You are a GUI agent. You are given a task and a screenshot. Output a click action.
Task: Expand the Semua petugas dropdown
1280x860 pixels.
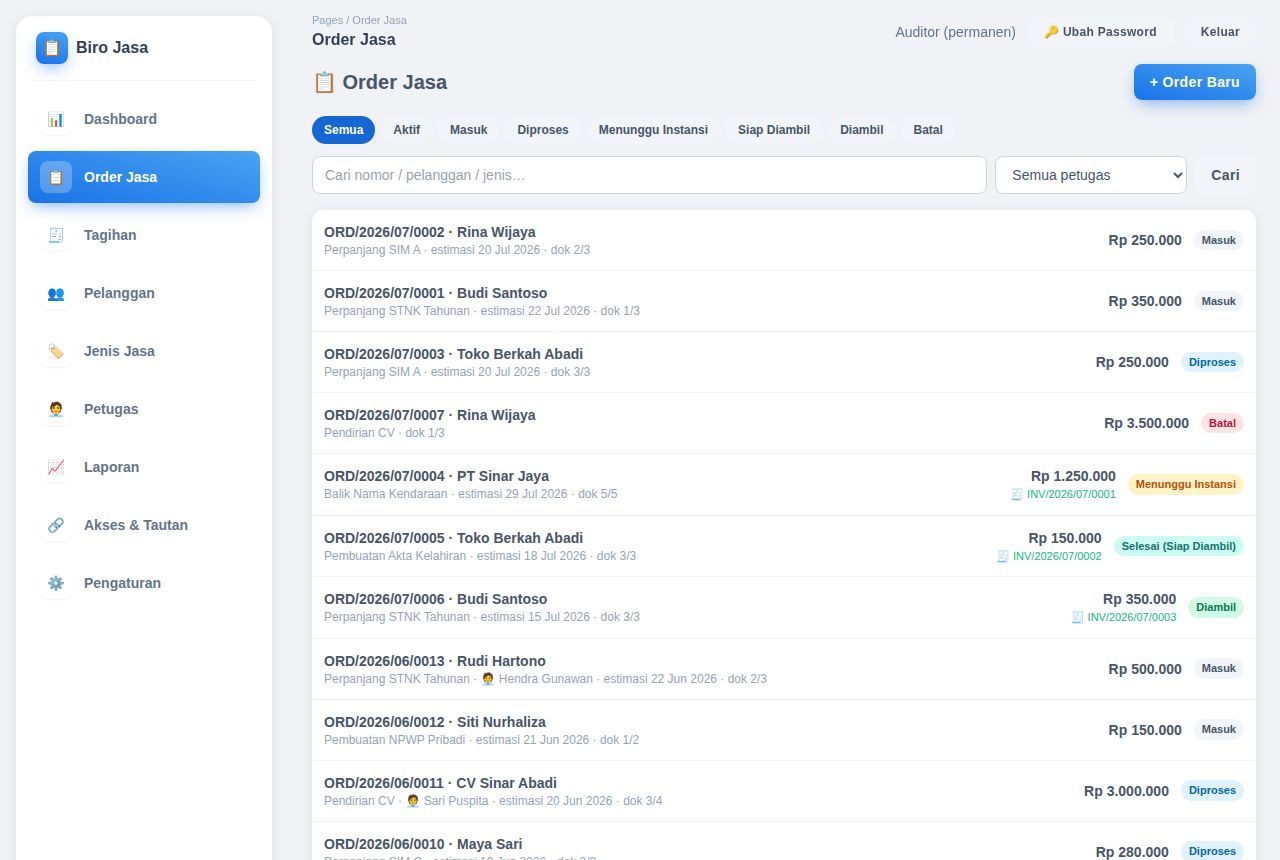pos(1091,175)
